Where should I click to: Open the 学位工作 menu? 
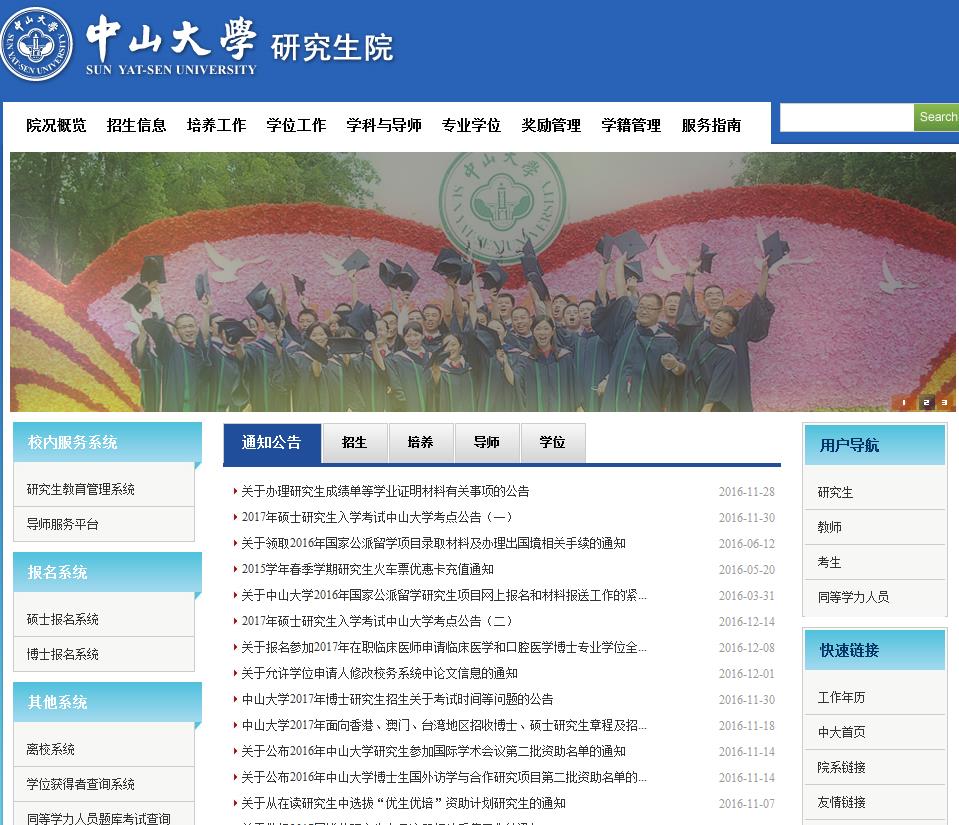tap(297, 125)
